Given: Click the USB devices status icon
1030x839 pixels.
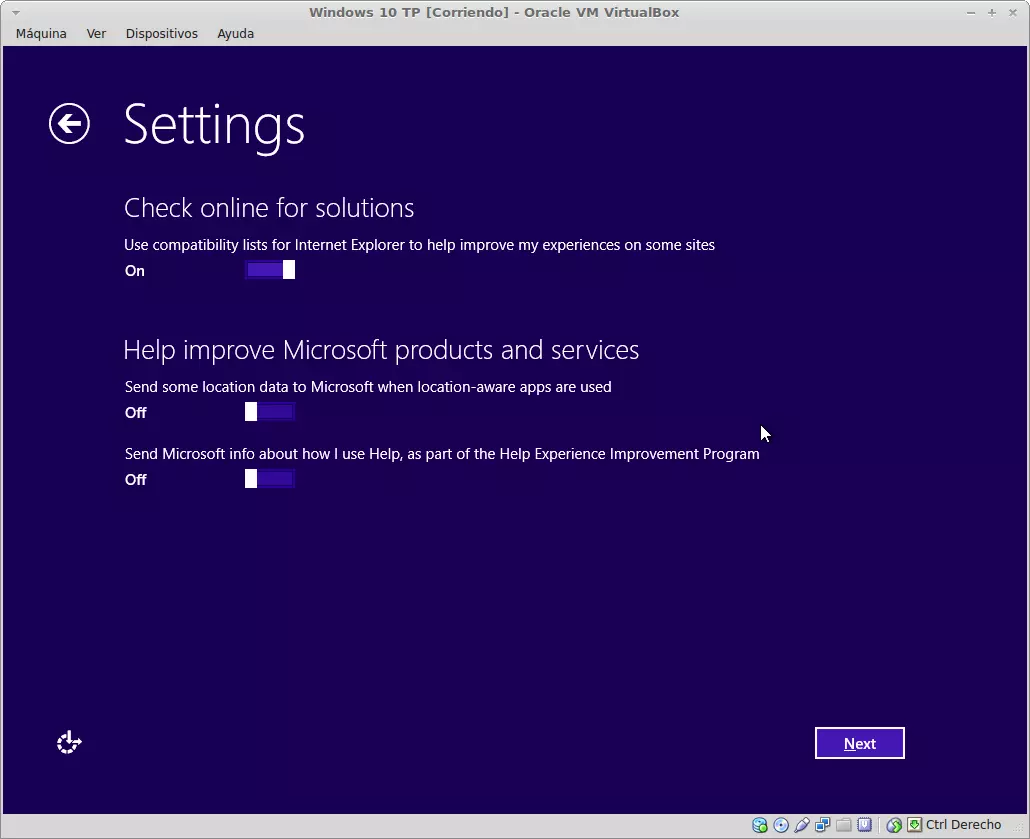Looking at the screenshot, I should 802,825.
